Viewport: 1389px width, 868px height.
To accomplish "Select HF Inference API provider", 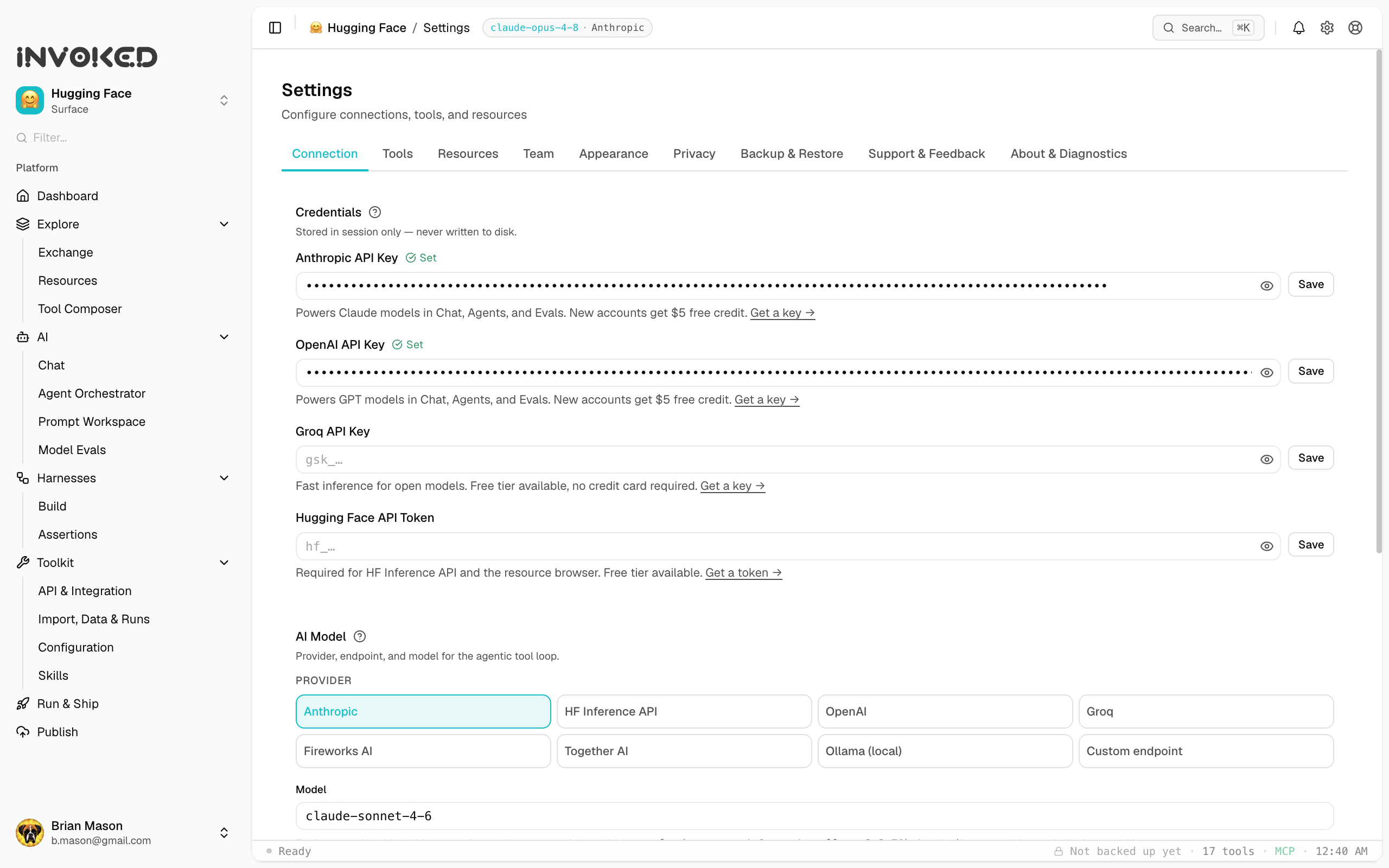I will coord(684,711).
